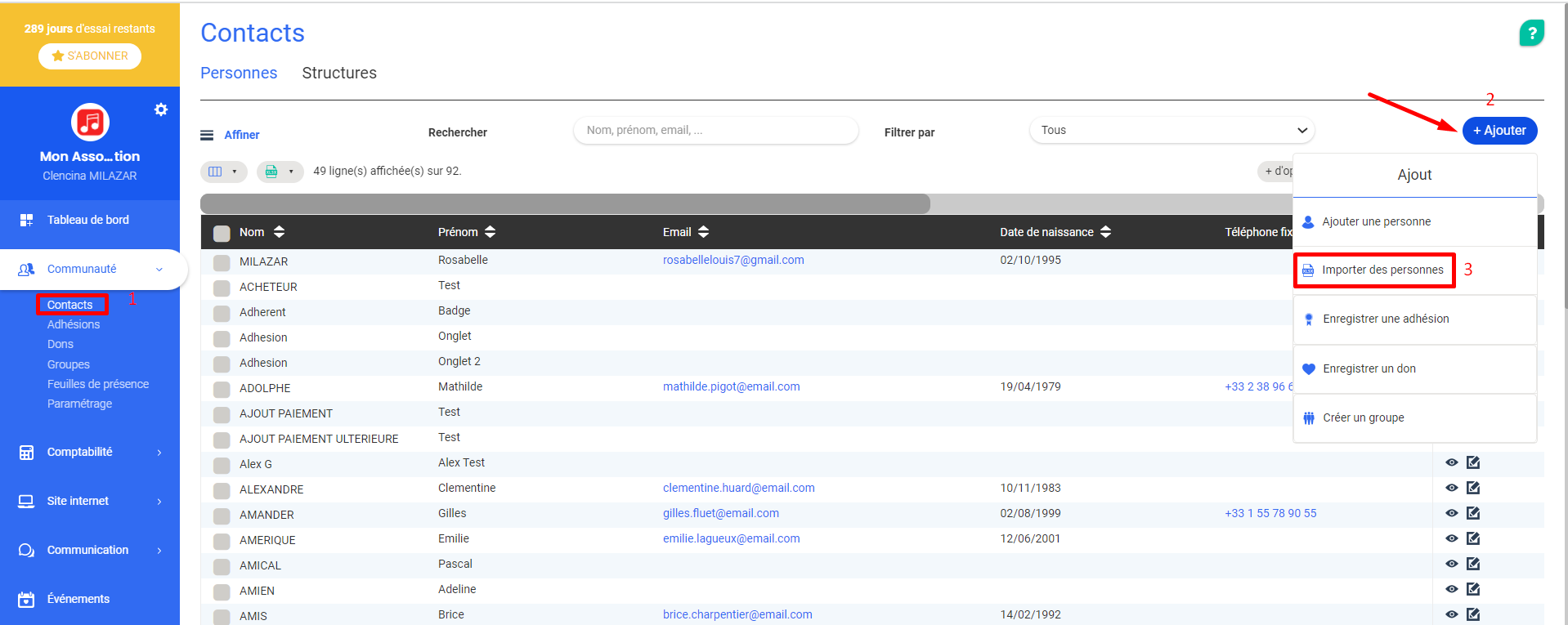The height and width of the screenshot is (625, 1568).
Task: Sort the table by Prénom column
Action: 490,232
